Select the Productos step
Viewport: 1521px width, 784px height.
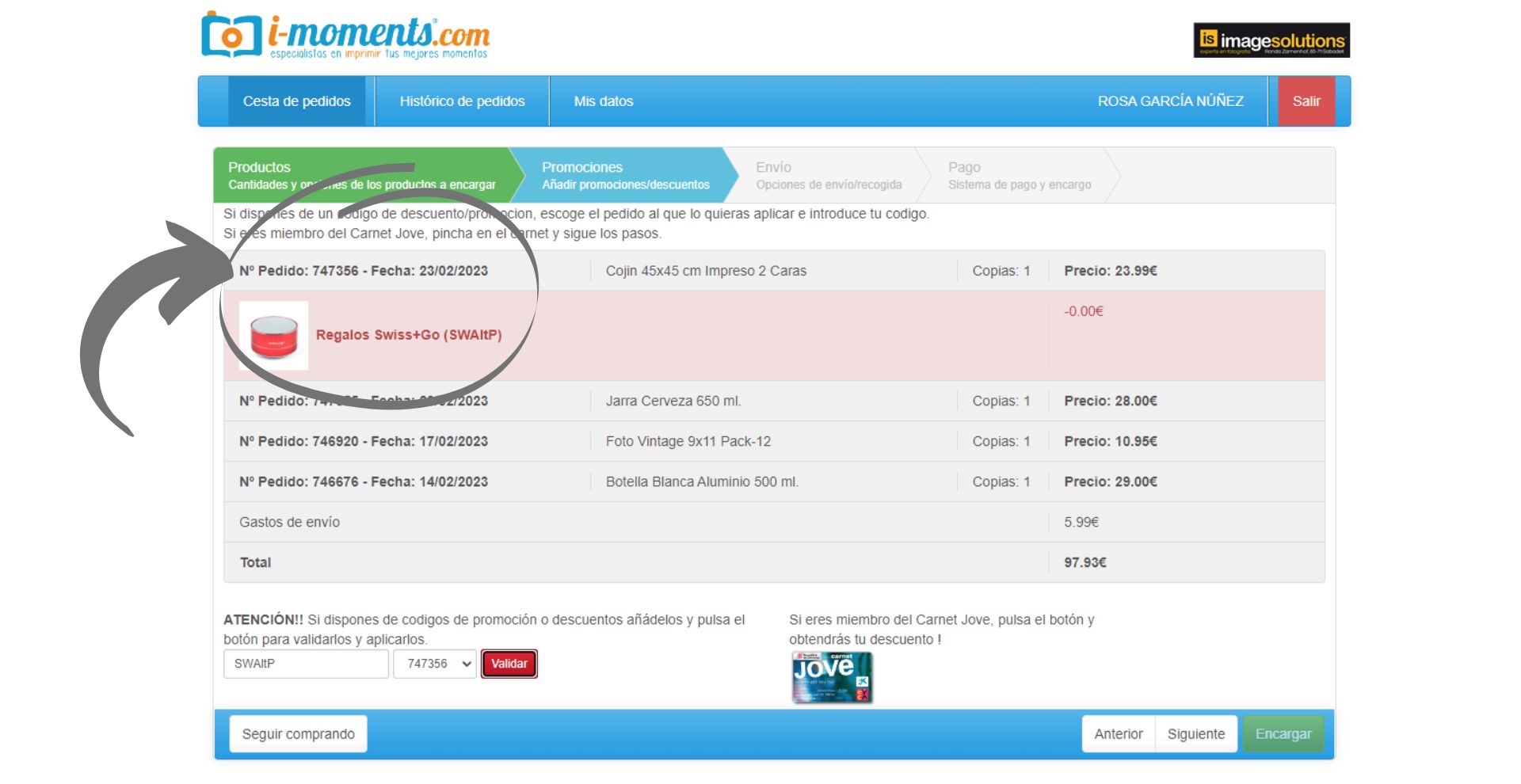click(362, 175)
